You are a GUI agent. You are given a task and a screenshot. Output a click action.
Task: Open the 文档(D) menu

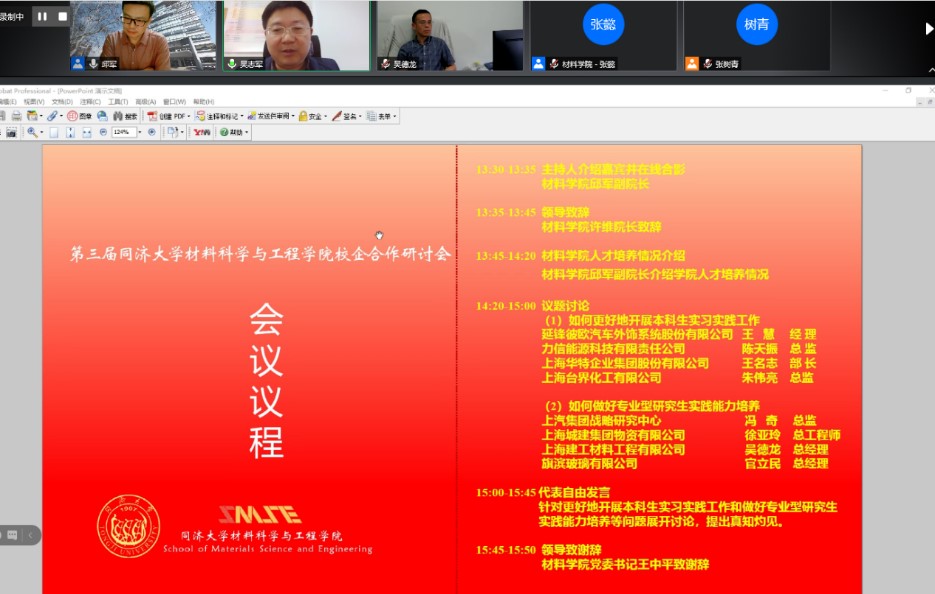(62, 102)
